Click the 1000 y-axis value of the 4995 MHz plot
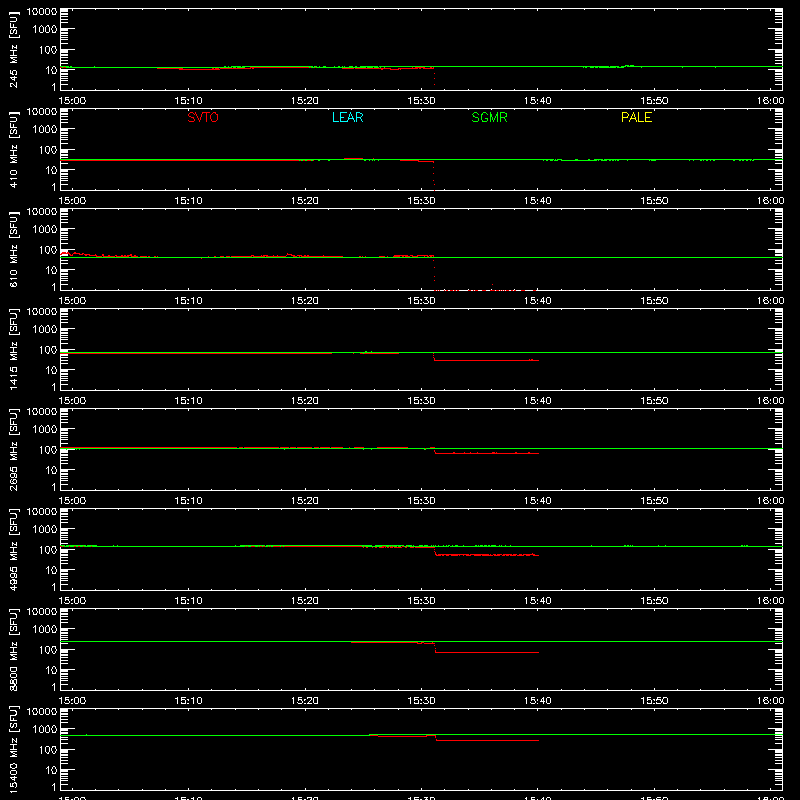Viewport: 800px width, 800px height. click(x=45, y=530)
